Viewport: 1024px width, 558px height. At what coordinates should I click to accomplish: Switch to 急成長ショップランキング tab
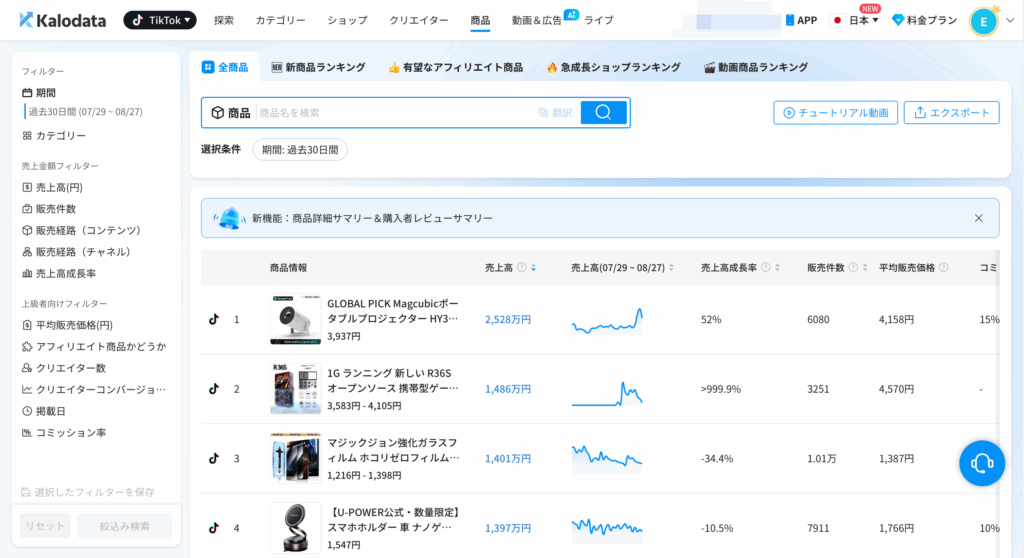[x=613, y=67]
